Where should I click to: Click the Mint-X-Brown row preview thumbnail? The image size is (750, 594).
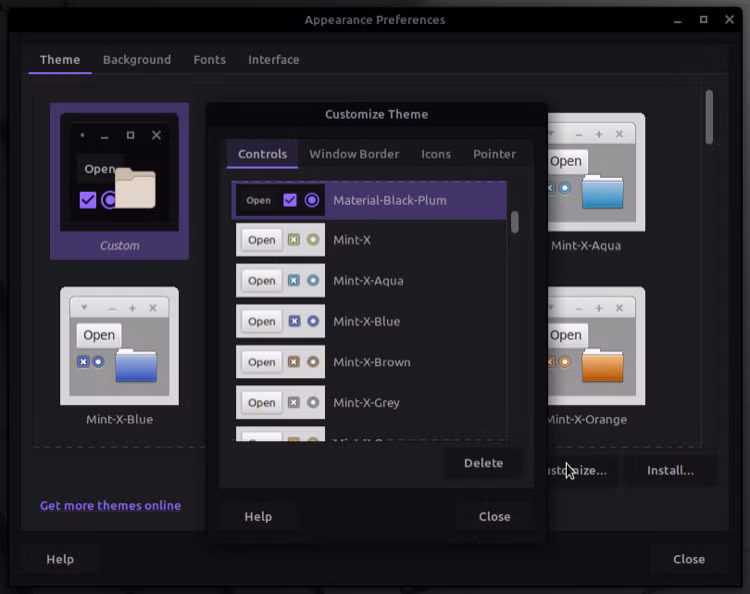(280, 362)
